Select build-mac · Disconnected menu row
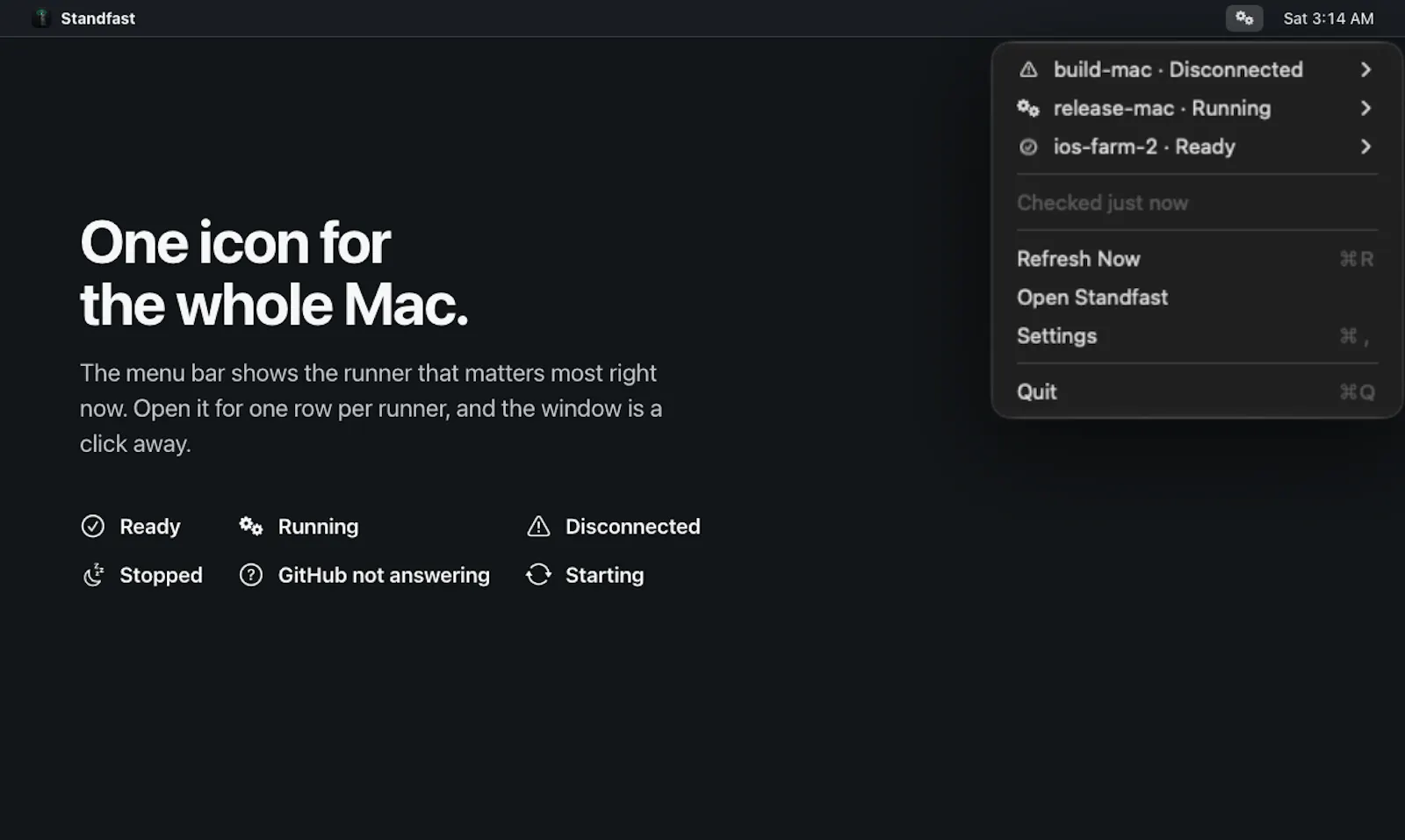The image size is (1405, 840). [x=1197, y=69]
